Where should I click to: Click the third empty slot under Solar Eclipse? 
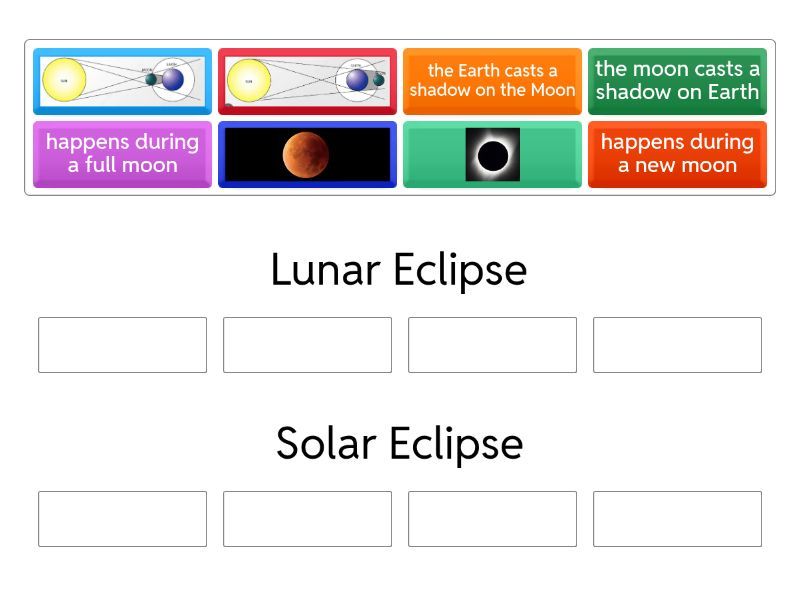(x=492, y=519)
